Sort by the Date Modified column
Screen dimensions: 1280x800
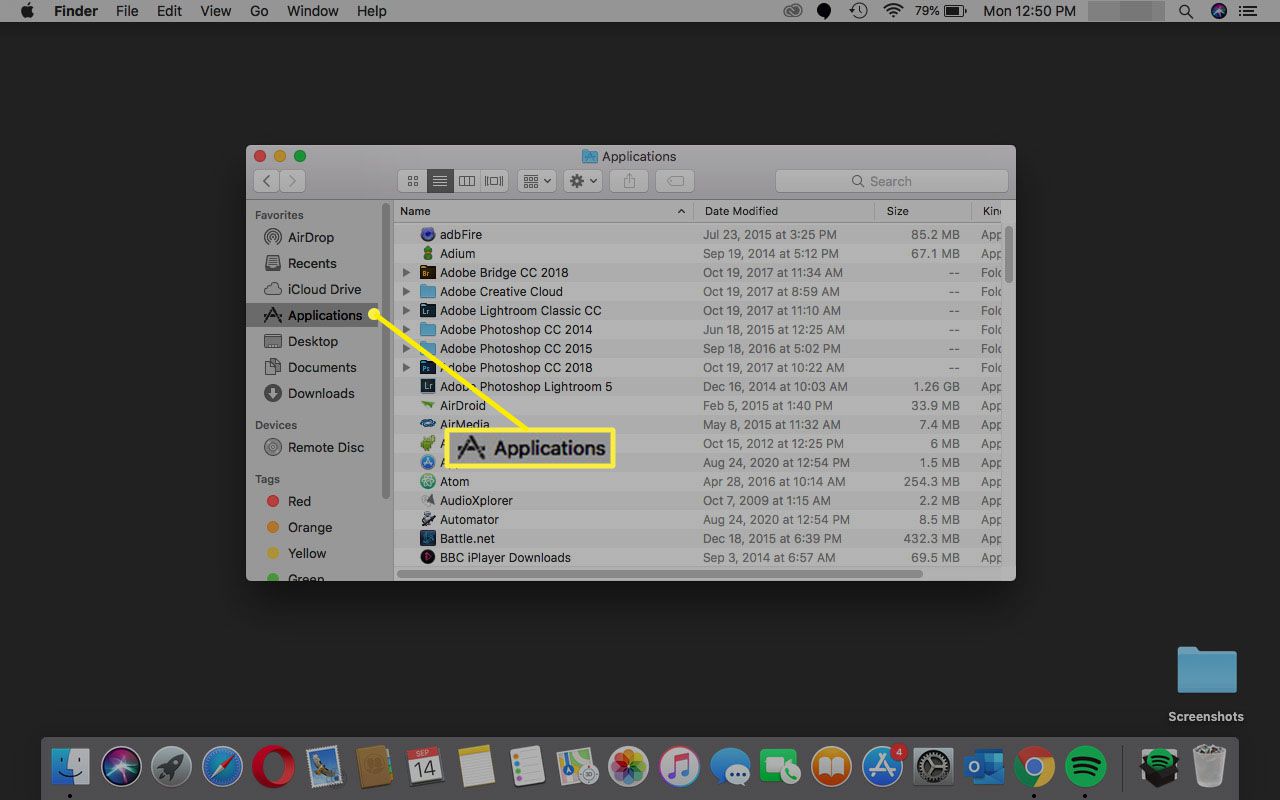click(785, 211)
